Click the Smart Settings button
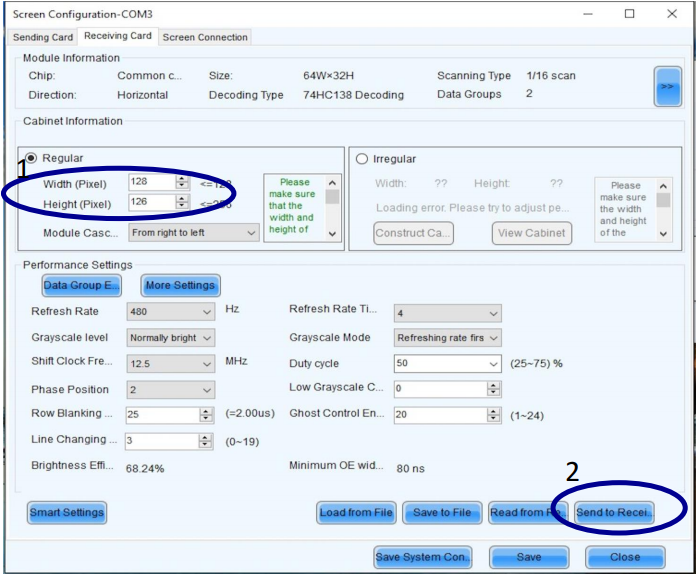The height and width of the screenshot is (574, 698). (x=67, y=513)
